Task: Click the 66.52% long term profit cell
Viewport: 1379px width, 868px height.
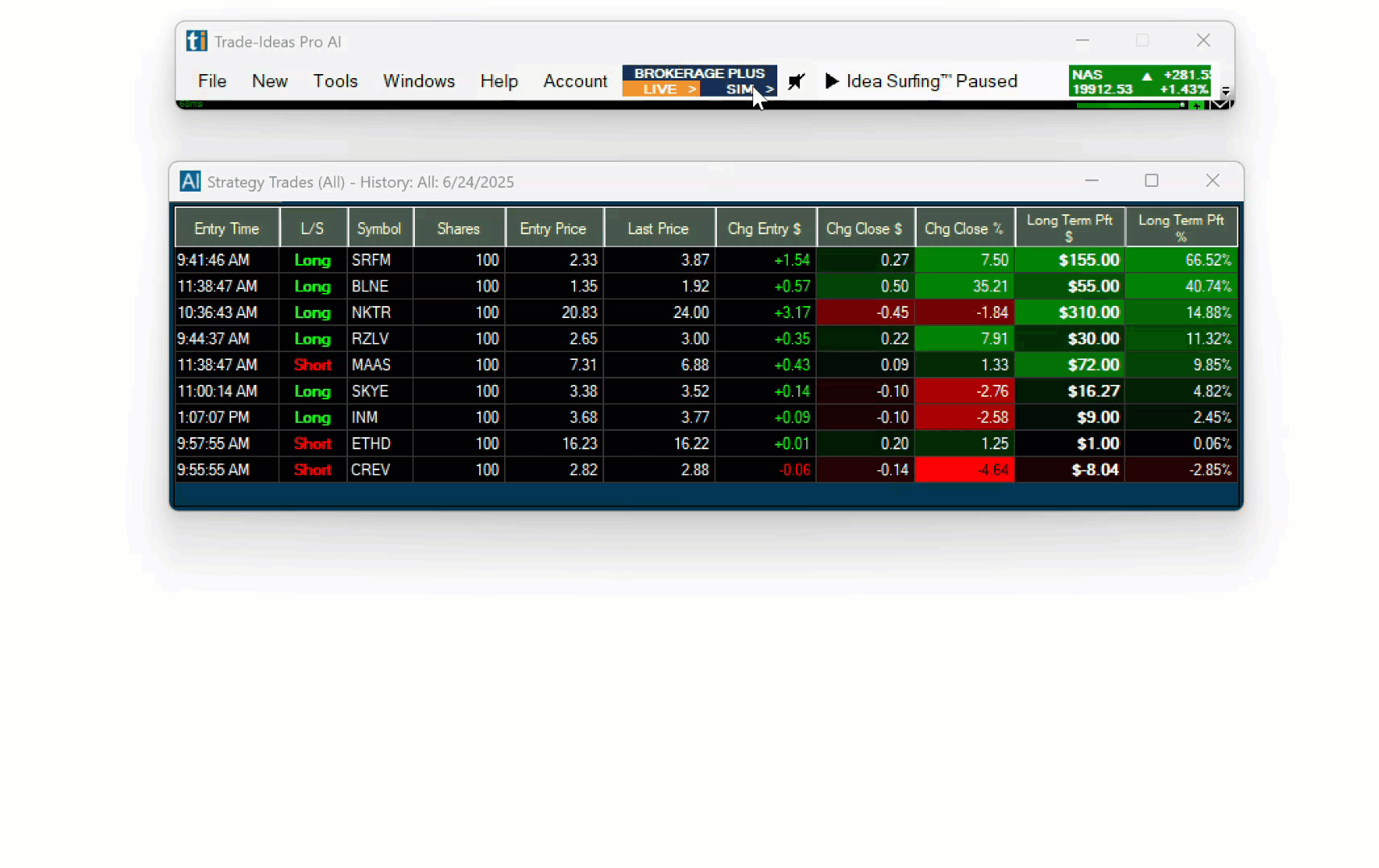Action: pyautogui.click(x=1181, y=260)
